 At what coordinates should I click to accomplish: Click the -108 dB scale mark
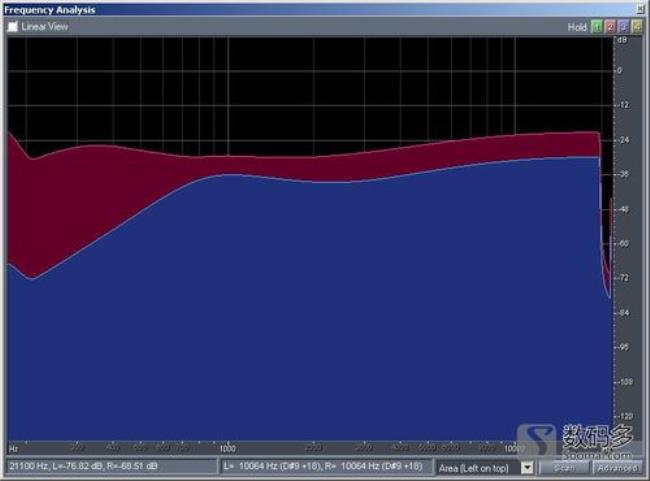[625, 381]
